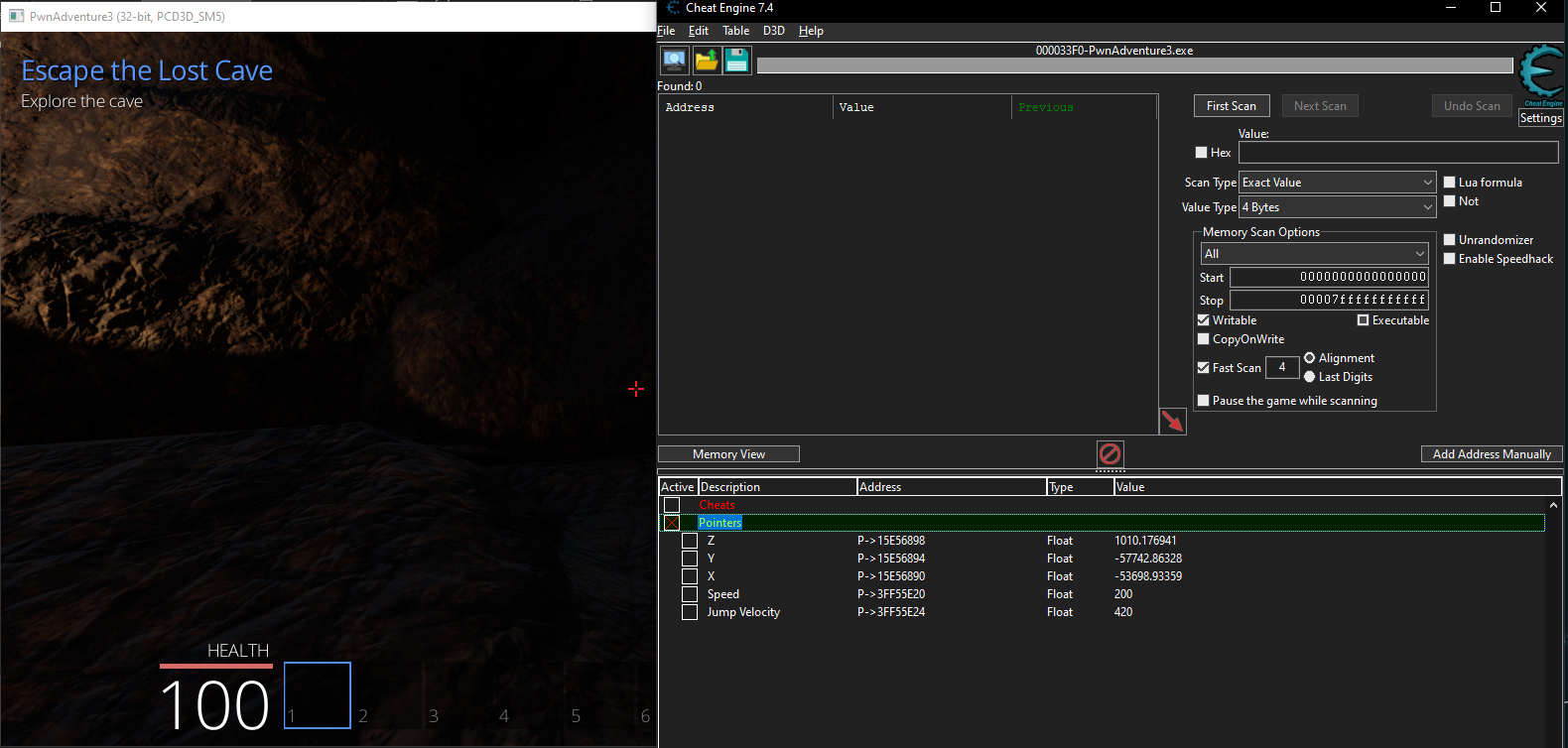The width and height of the screenshot is (1568, 748).
Task: Select Z value 1010.176941
Action: click(1145, 541)
